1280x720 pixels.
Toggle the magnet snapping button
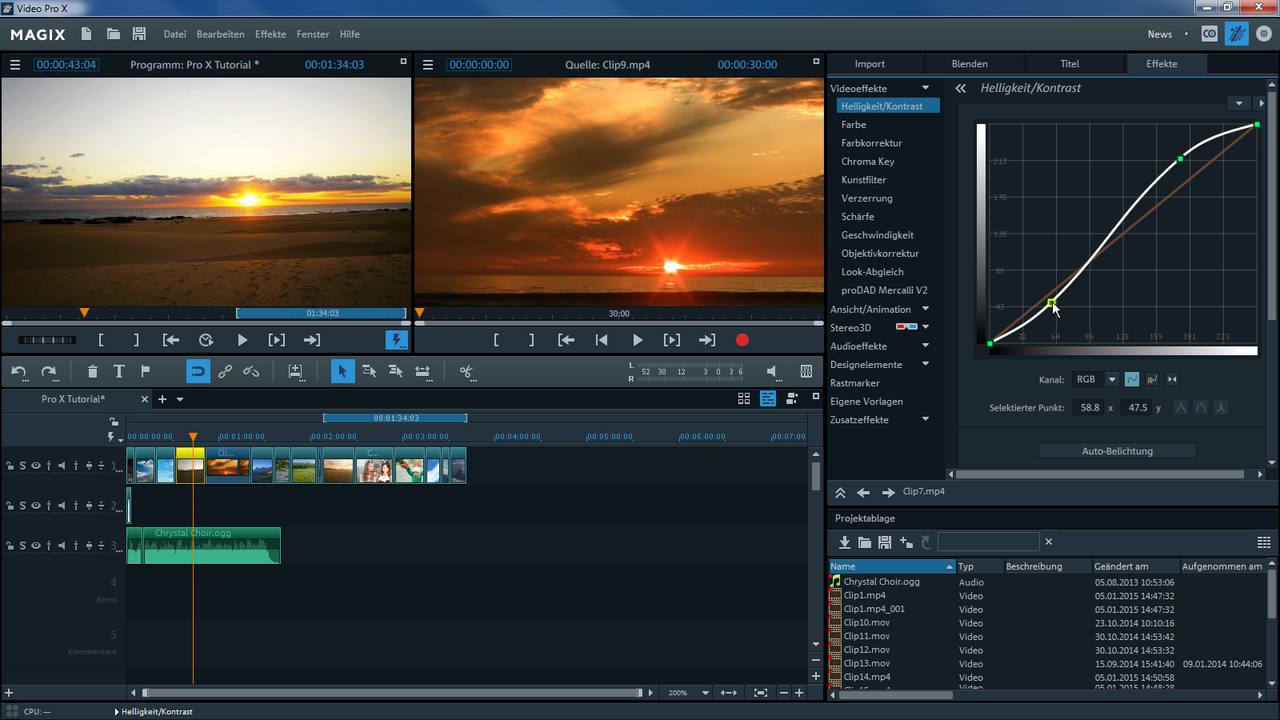pyautogui.click(x=197, y=371)
